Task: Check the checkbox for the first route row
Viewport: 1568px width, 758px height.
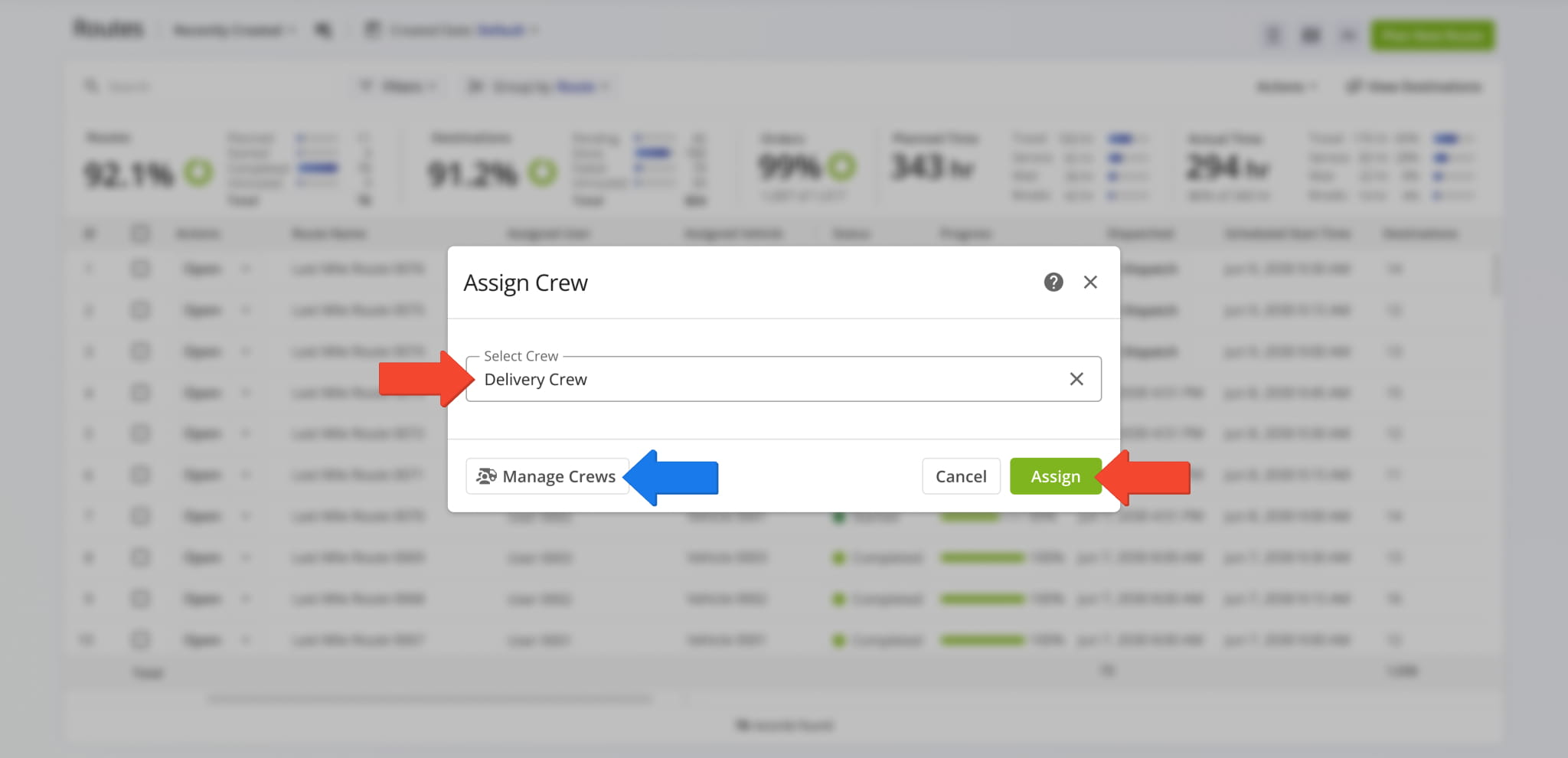Action: [140, 270]
